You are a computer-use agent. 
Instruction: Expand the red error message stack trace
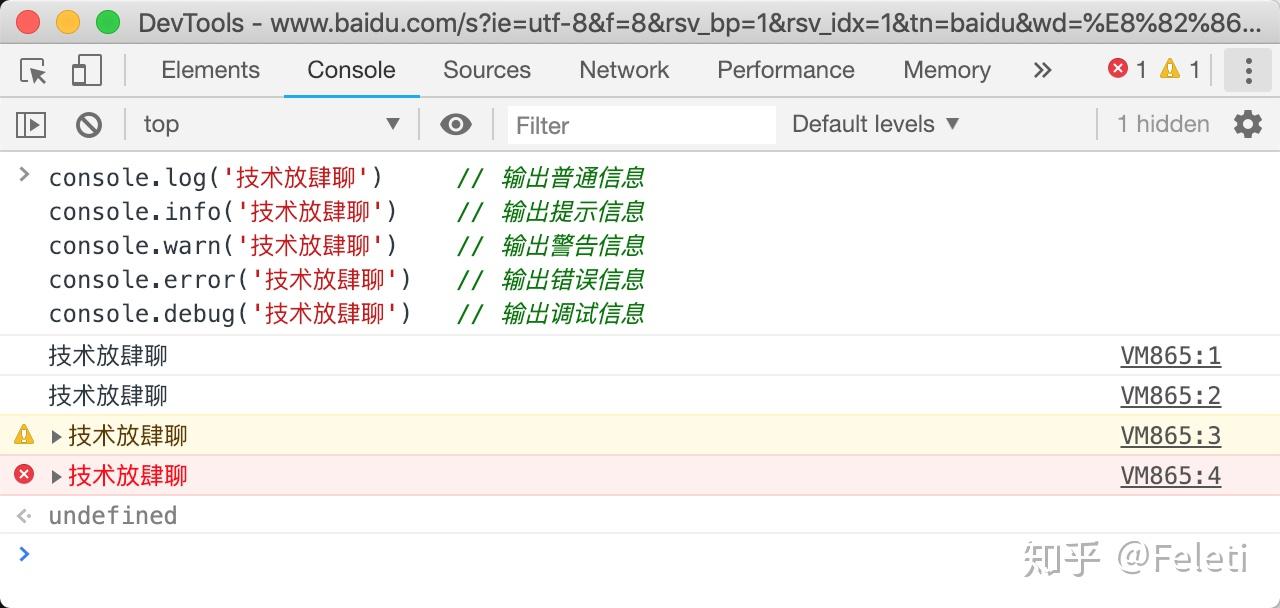[x=56, y=476]
